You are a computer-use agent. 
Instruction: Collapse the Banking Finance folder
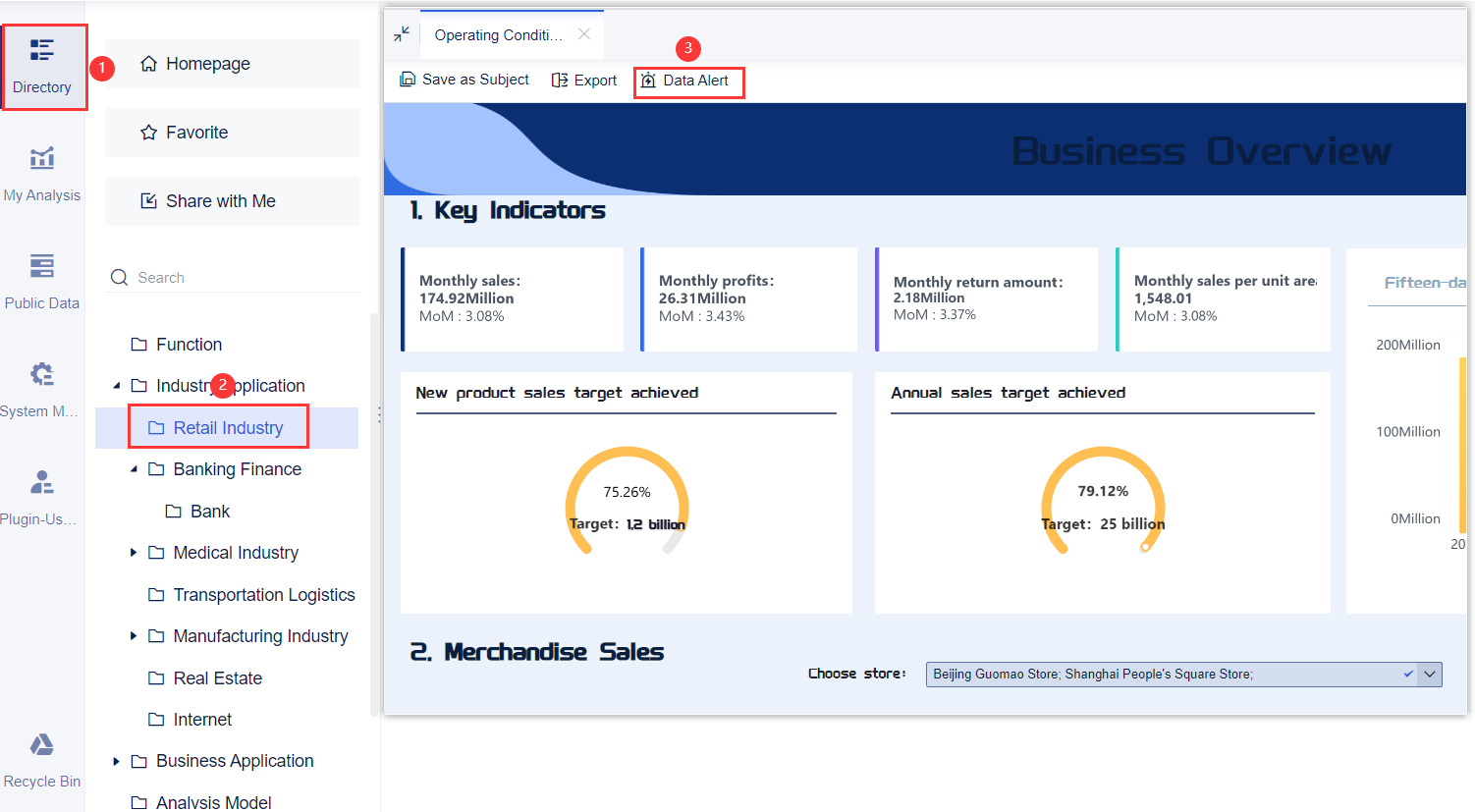(134, 469)
